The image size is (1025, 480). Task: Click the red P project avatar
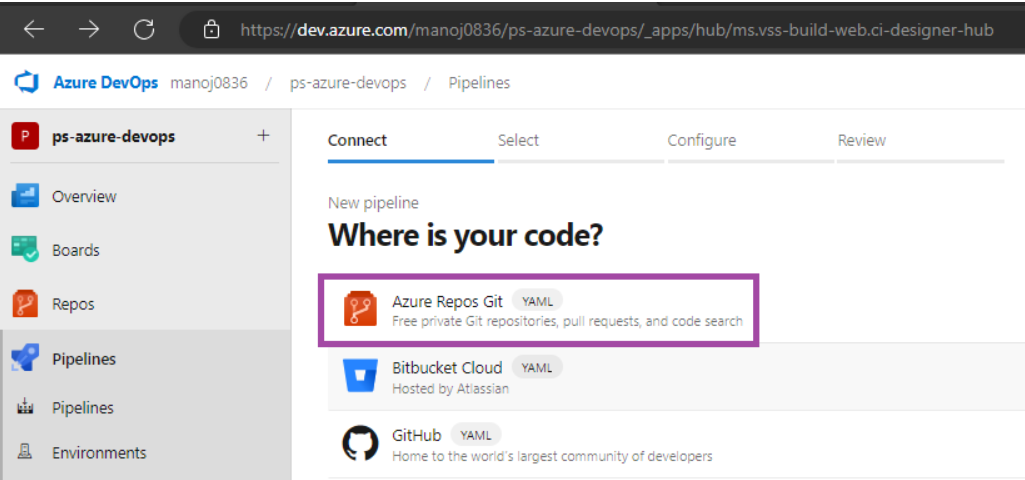(x=25, y=137)
